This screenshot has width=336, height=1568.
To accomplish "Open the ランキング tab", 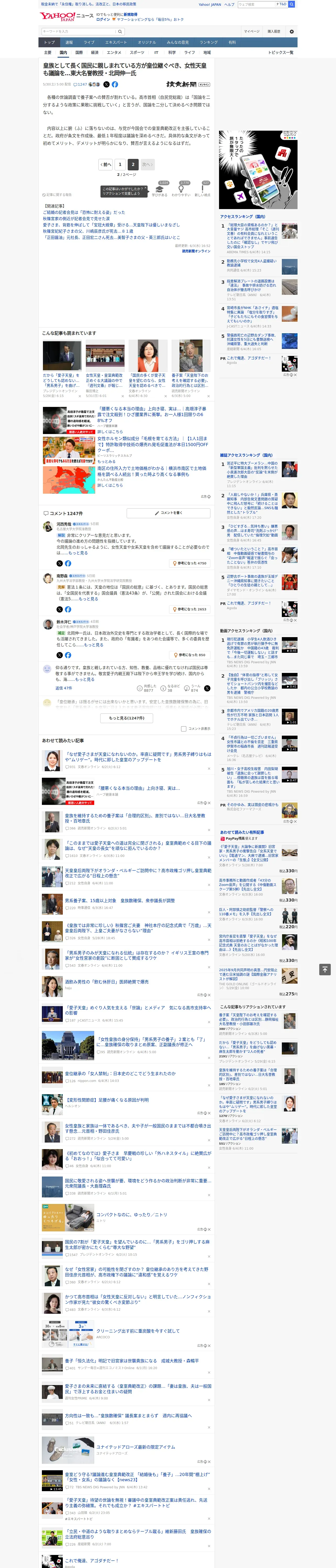I will point(209,43).
